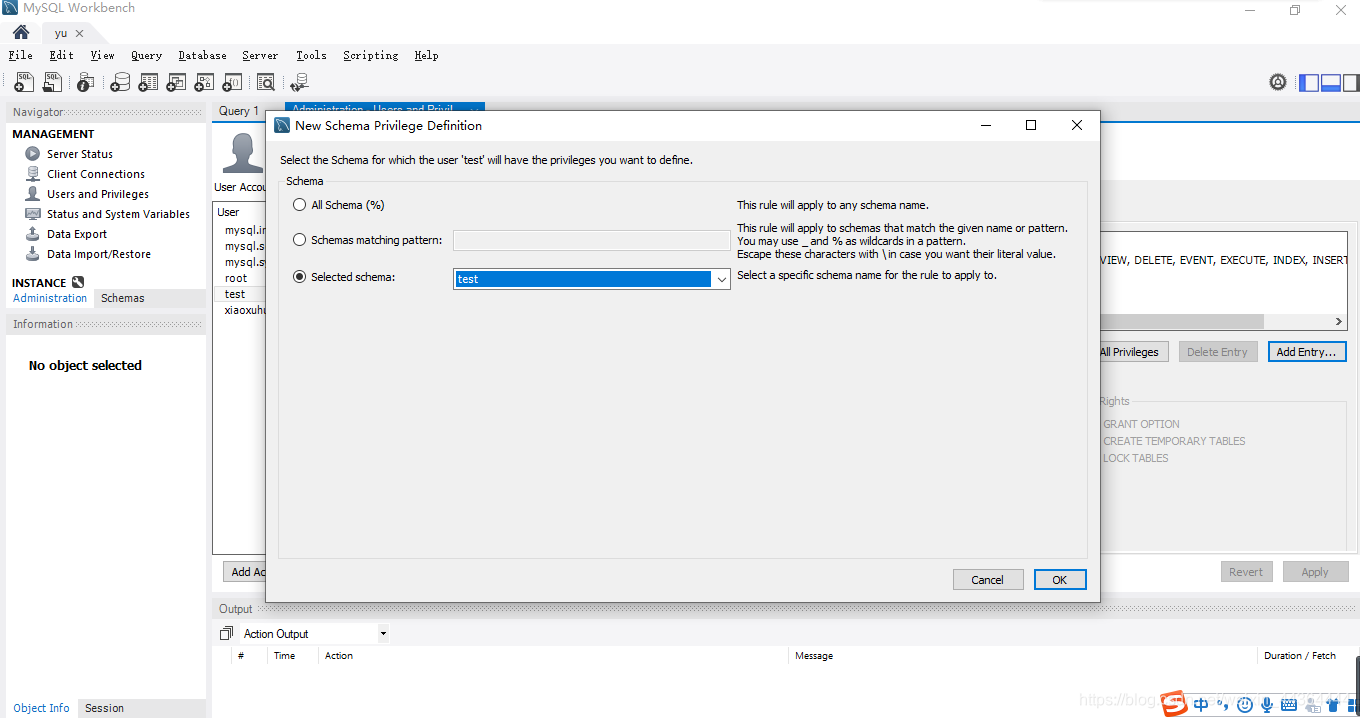Click the Add Entry... button
1360x718 pixels.
(1307, 352)
